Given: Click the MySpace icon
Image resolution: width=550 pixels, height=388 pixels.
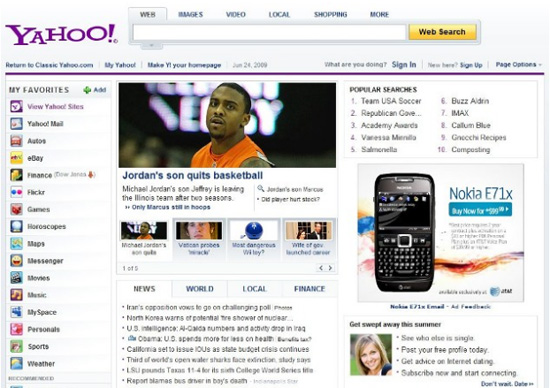Looking at the screenshot, I should tap(16, 312).
